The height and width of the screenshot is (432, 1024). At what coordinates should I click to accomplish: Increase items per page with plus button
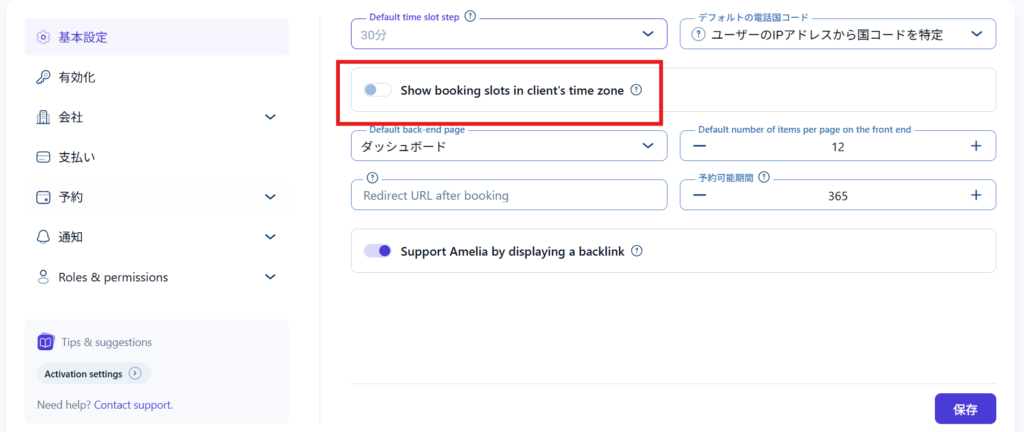975,146
